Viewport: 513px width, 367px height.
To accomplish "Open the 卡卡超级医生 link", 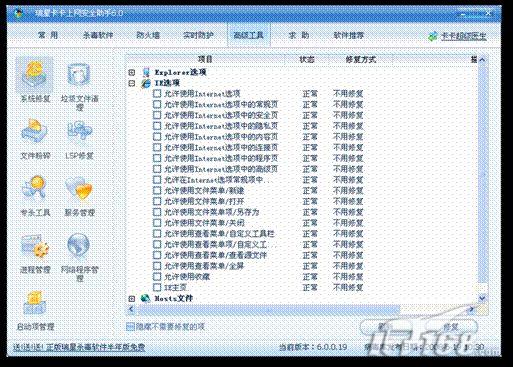I will click(x=464, y=36).
